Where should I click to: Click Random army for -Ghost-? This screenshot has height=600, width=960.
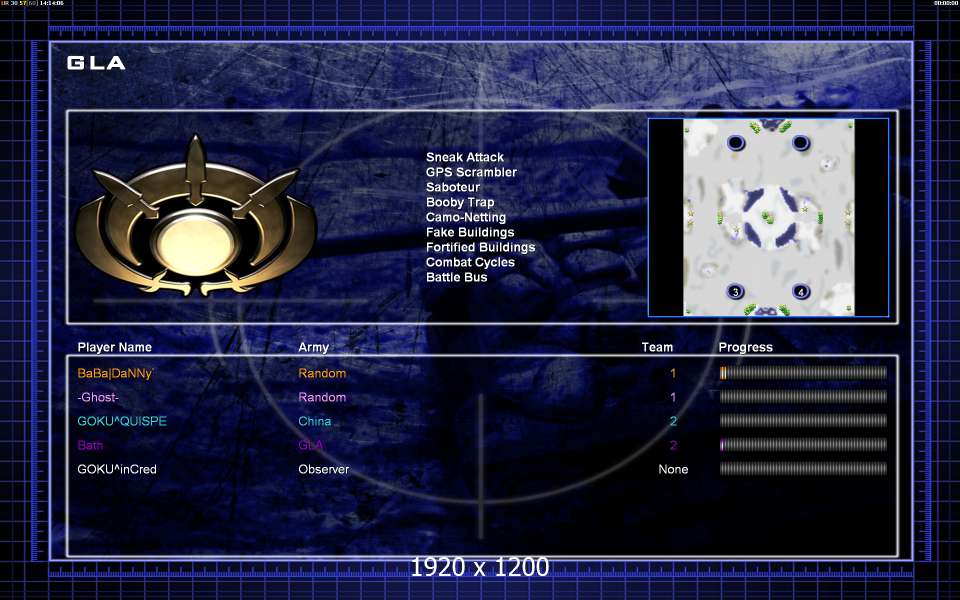click(x=322, y=397)
